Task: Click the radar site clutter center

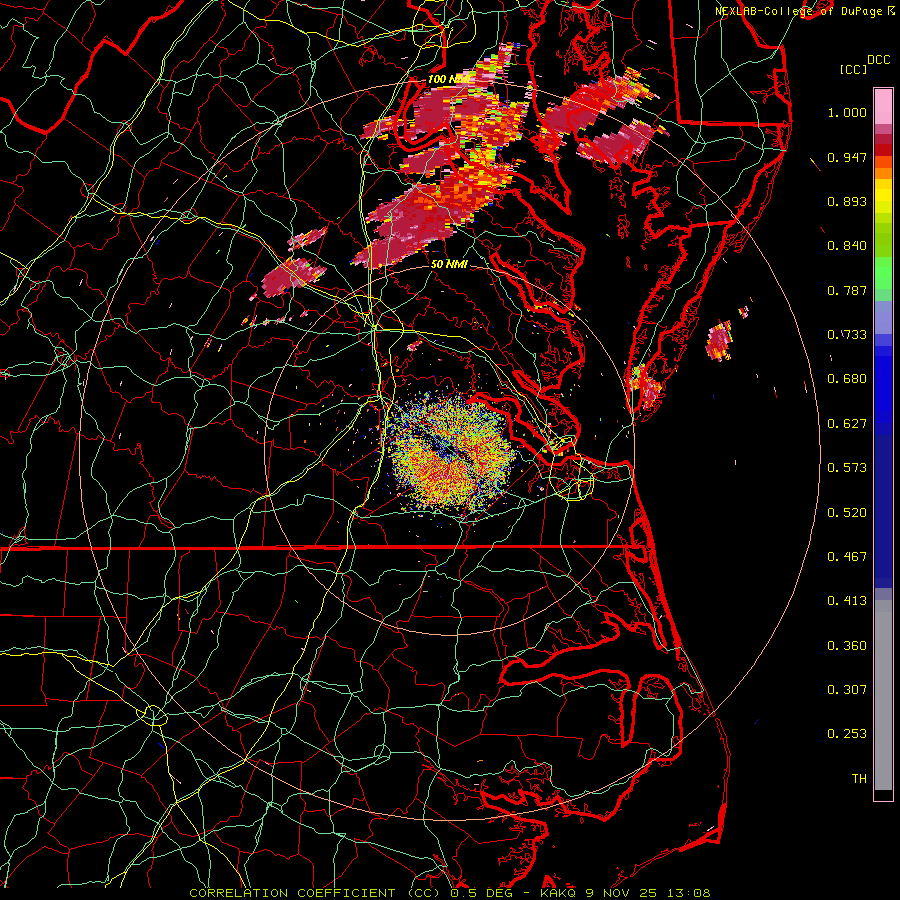Action: point(451,452)
